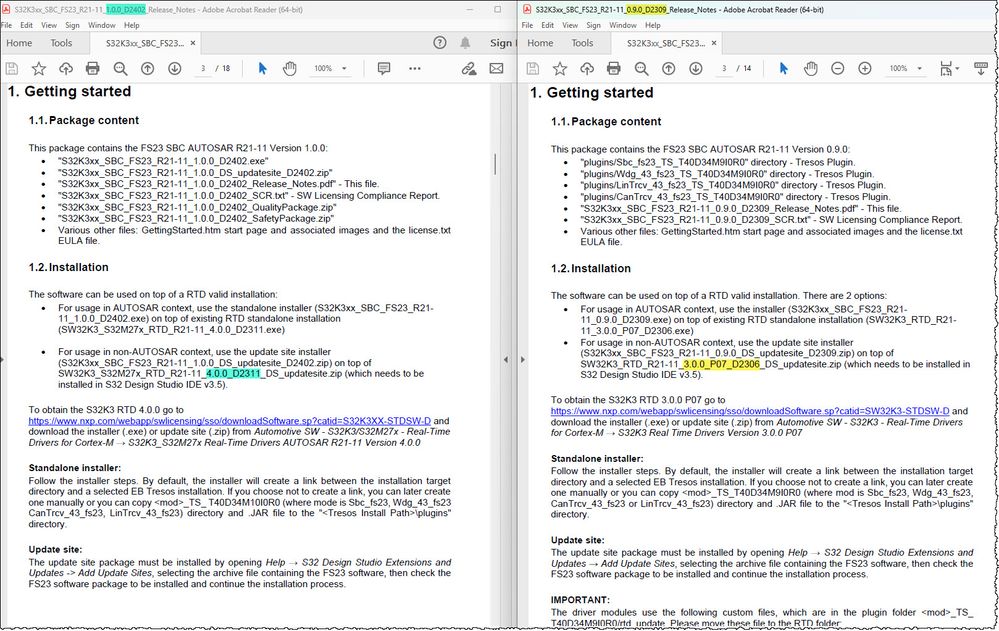Image resolution: width=999 pixels, height=631 pixels.
Task: Go to next page in left window
Action: (x=175, y=68)
